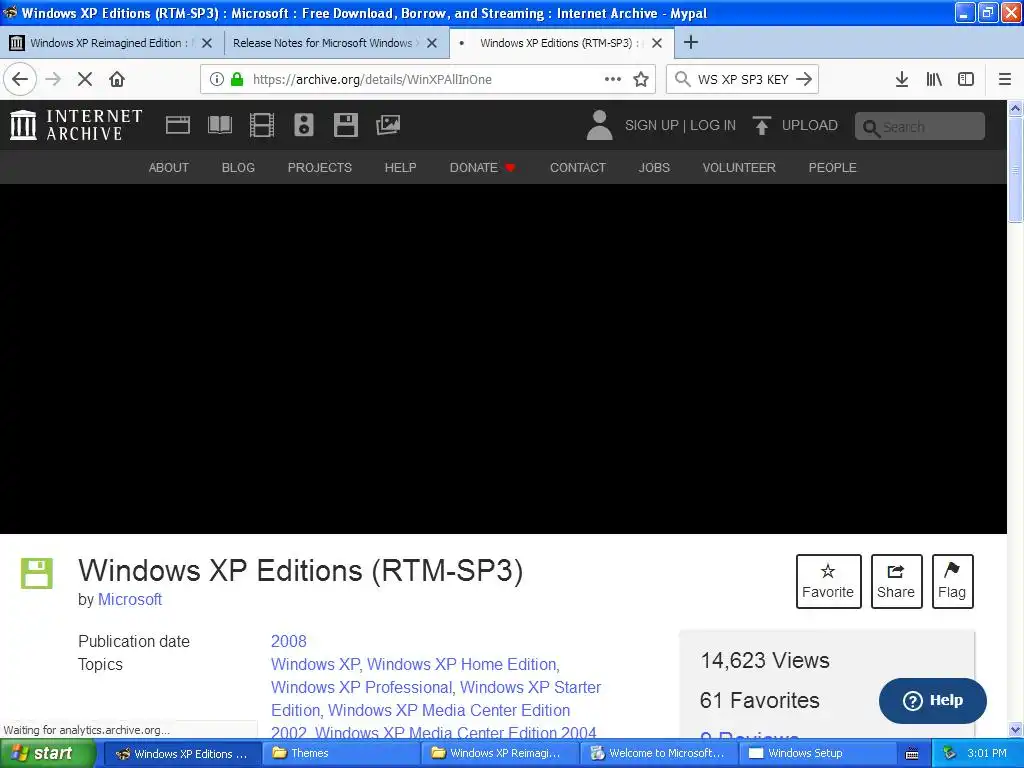Click the Share button
Image resolution: width=1024 pixels, height=768 pixels.
(896, 581)
